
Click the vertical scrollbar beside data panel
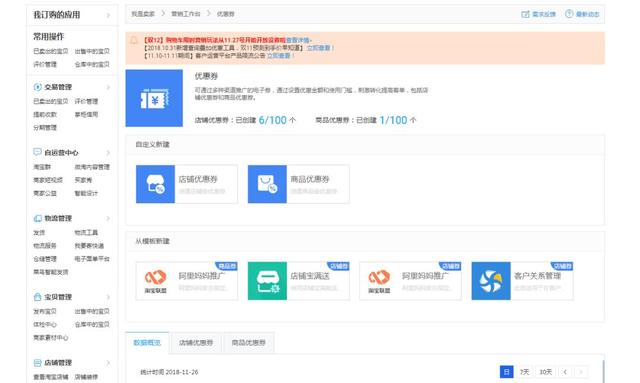603,372
